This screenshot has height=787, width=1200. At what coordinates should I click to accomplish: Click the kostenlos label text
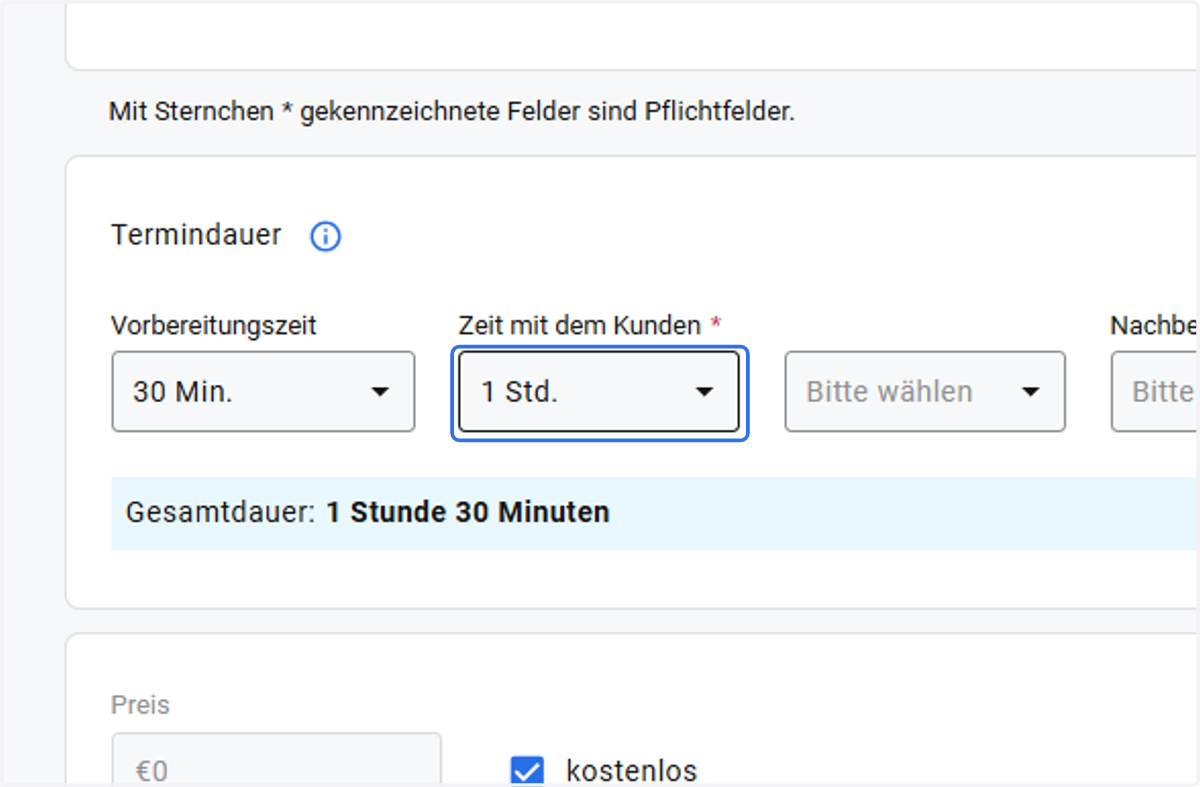click(x=632, y=771)
